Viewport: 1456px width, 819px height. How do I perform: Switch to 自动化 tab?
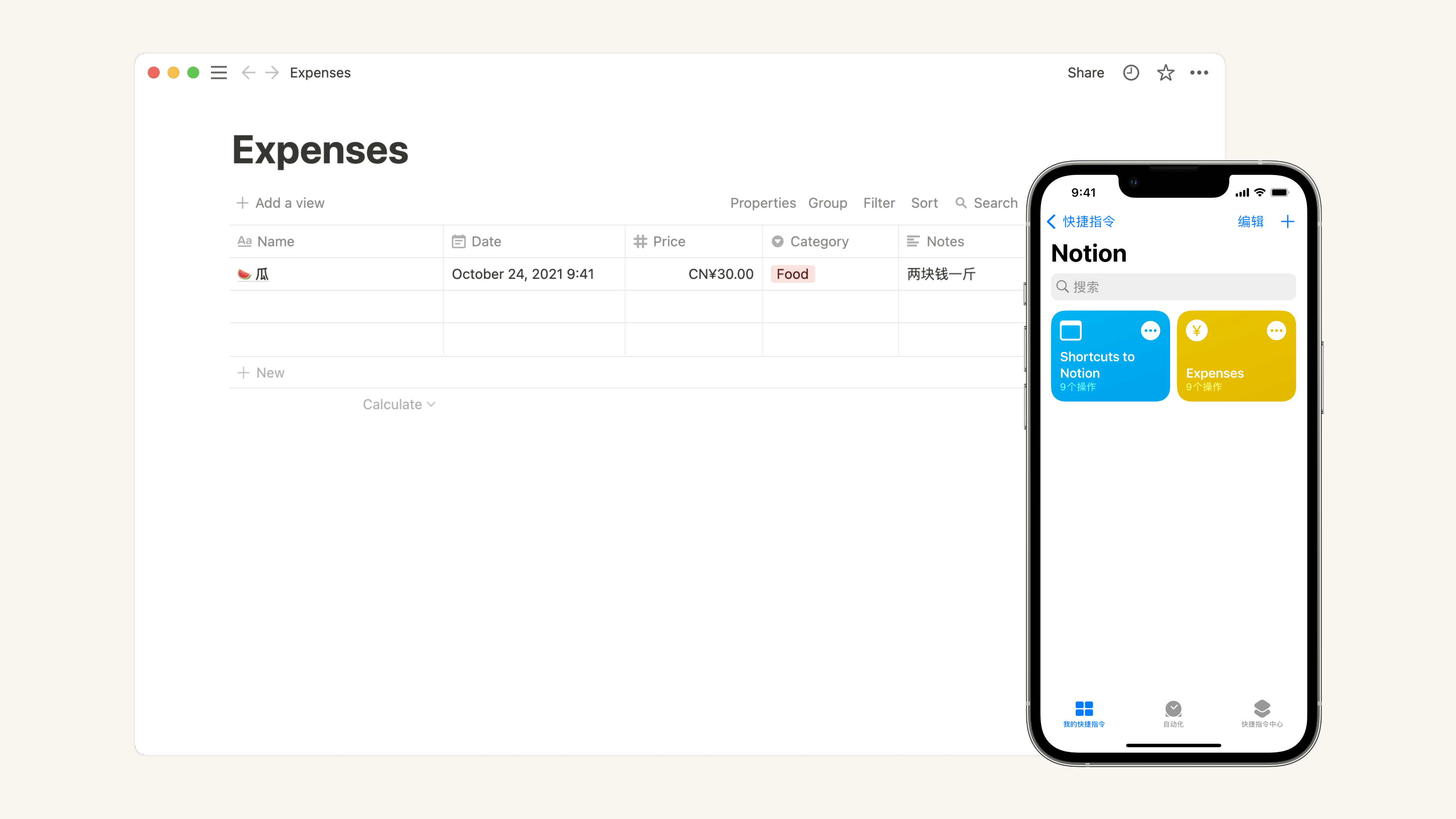[1173, 714]
